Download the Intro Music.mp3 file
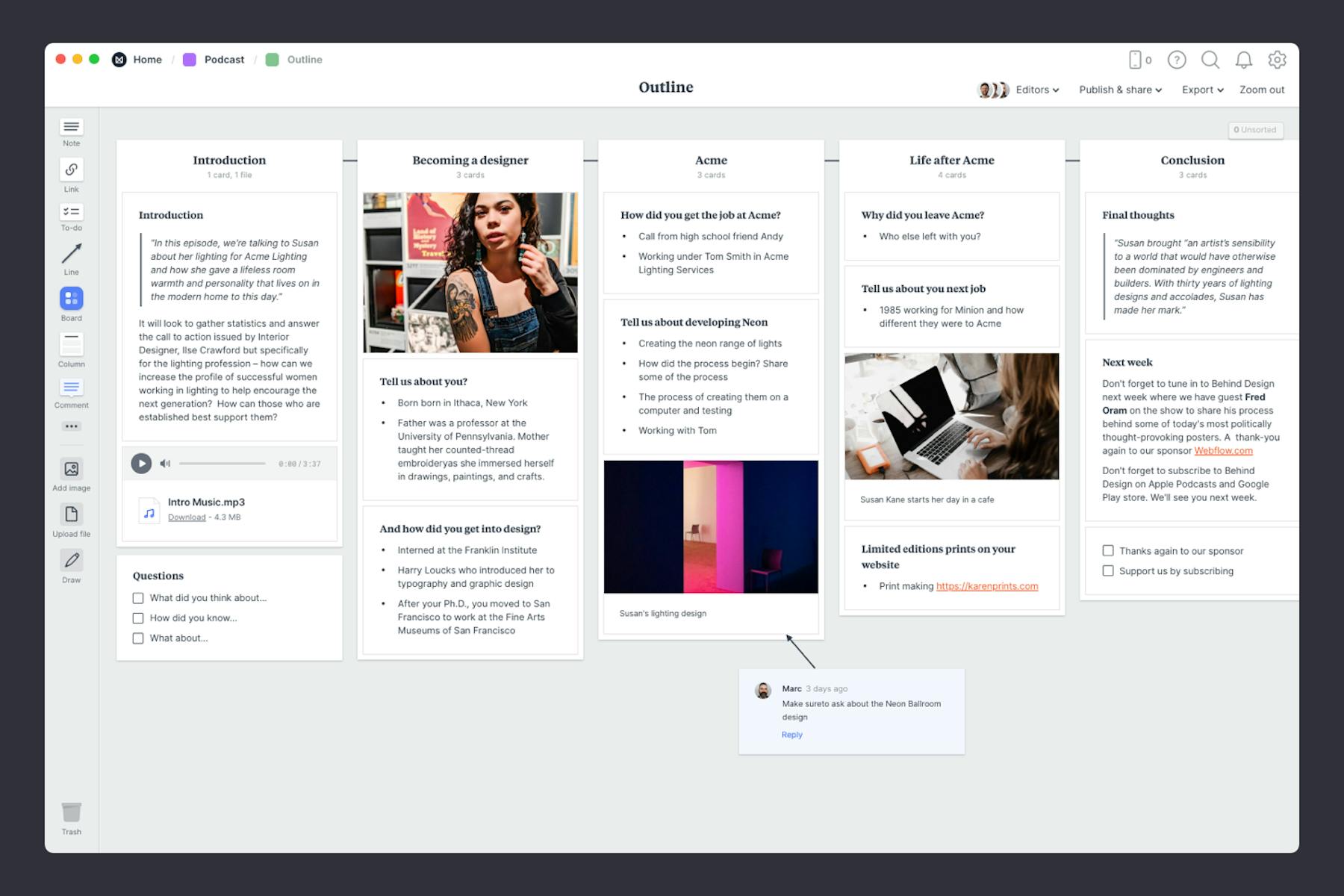This screenshot has width=1344, height=896. [187, 517]
